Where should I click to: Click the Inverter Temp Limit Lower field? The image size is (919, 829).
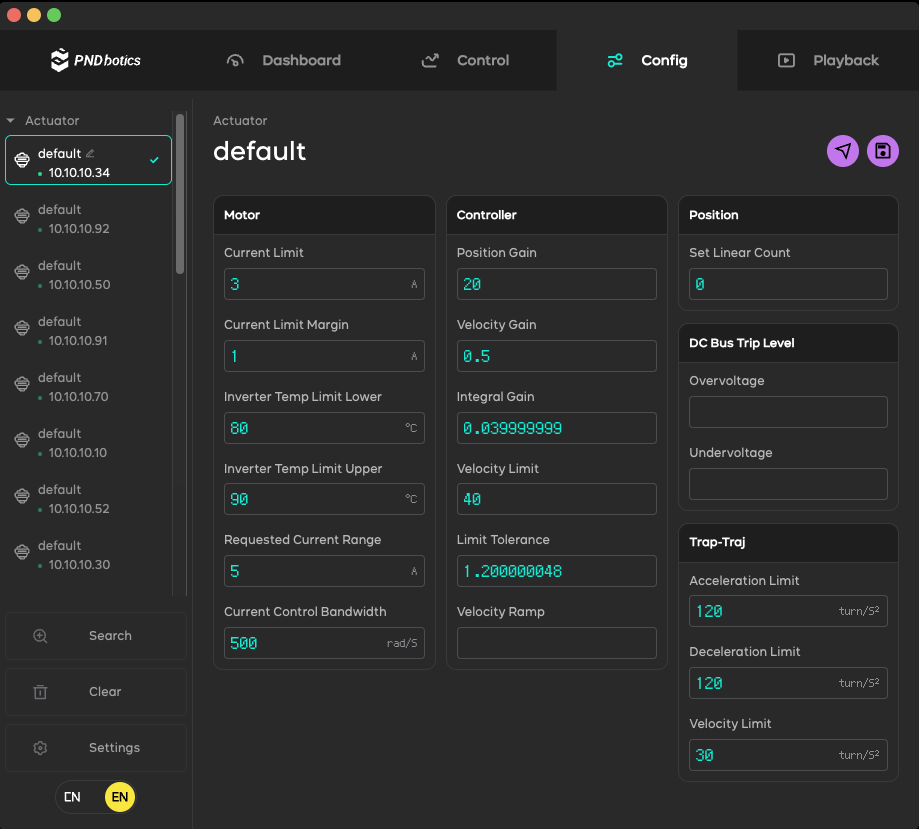click(x=324, y=428)
